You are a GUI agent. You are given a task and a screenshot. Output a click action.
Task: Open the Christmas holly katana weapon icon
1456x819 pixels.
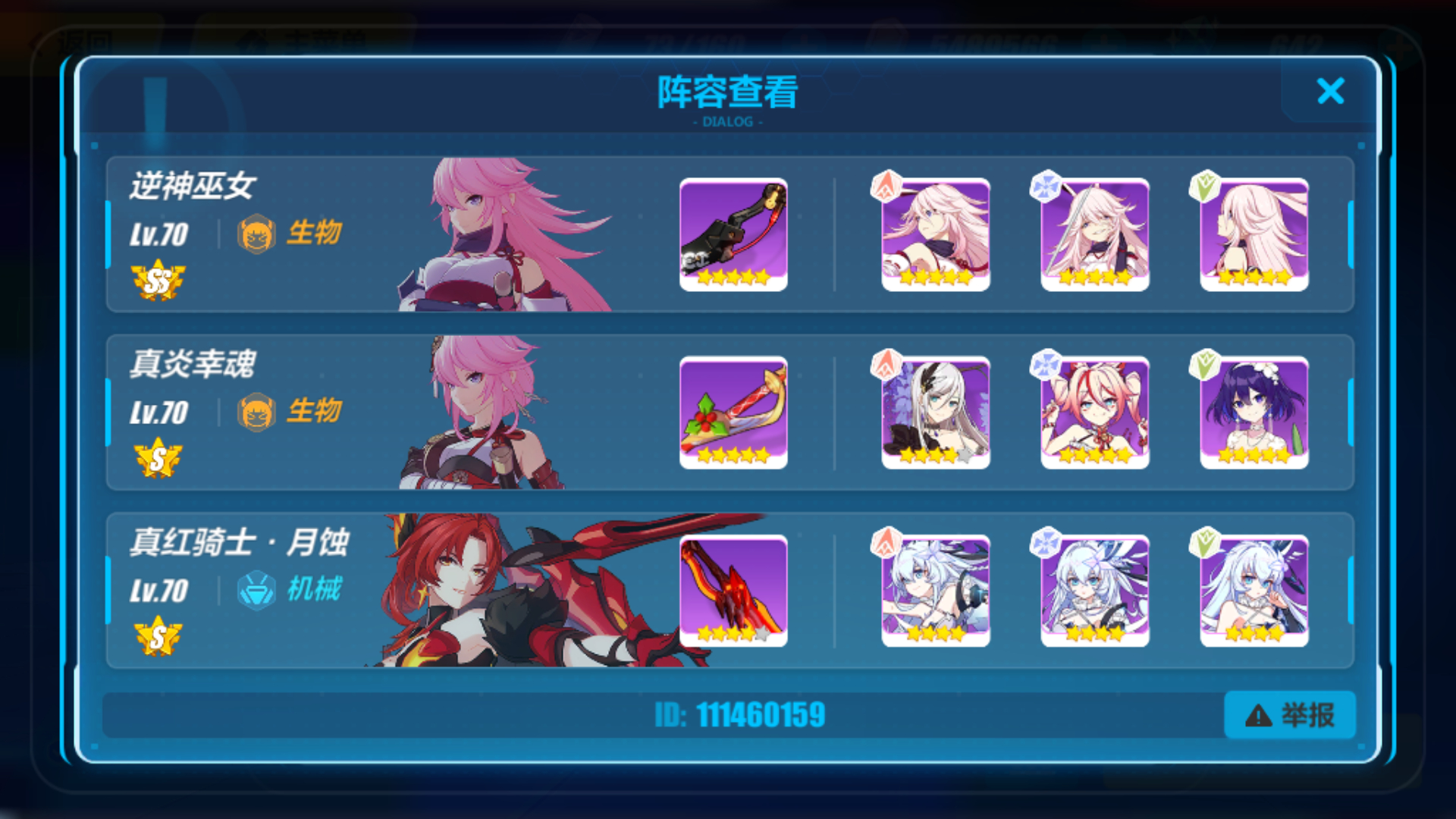733,413
